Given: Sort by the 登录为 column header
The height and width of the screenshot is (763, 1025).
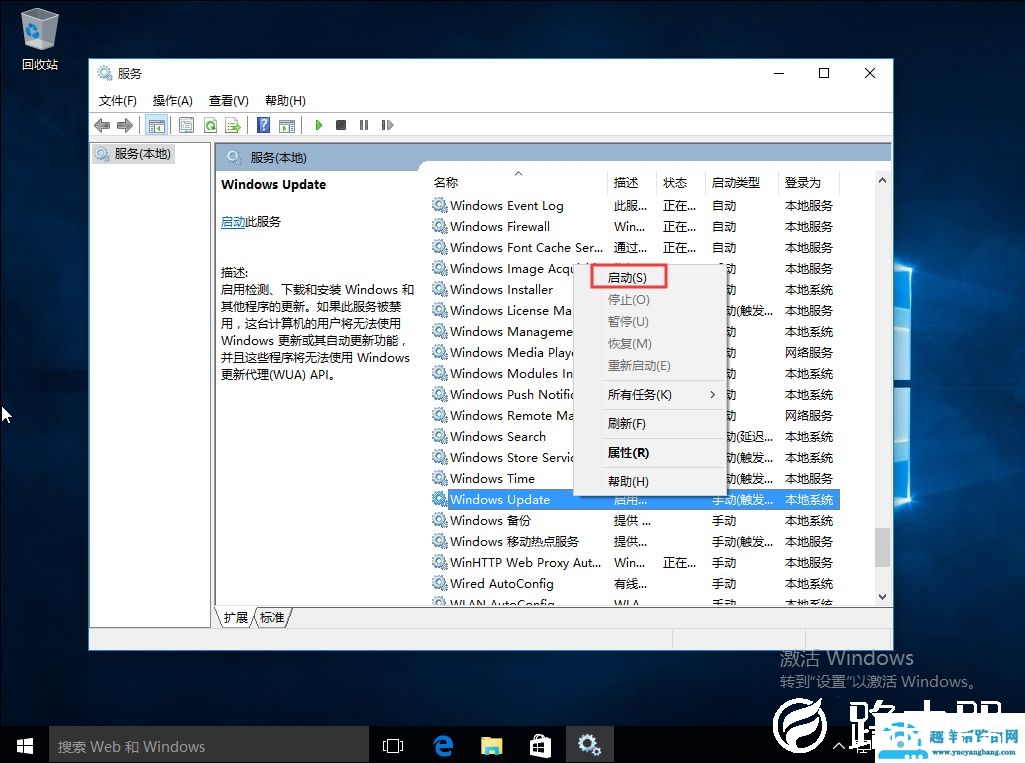Looking at the screenshot, I should point(809,182).
